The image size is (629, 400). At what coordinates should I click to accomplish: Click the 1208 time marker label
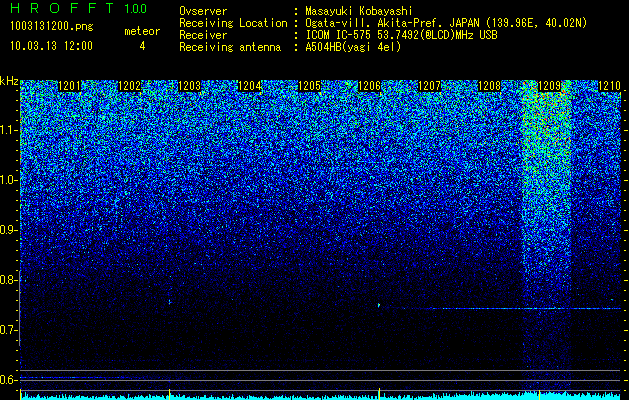[489, 86]
